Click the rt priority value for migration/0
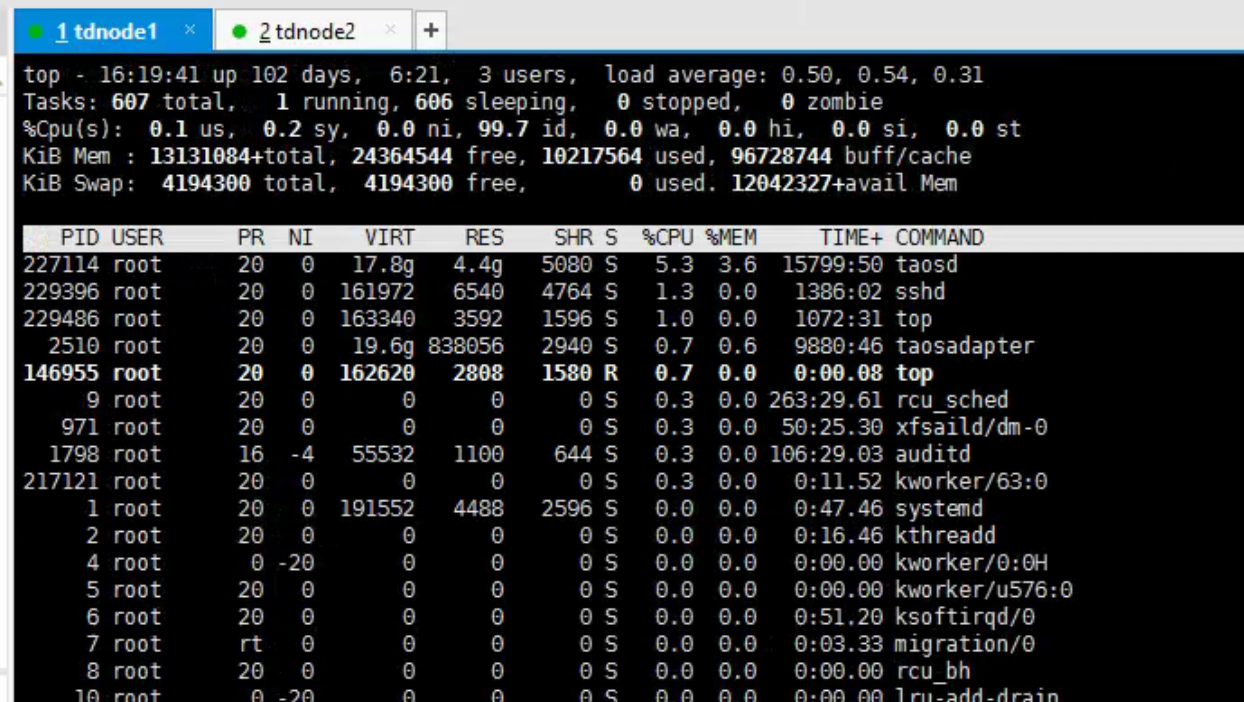 point(251,643)
